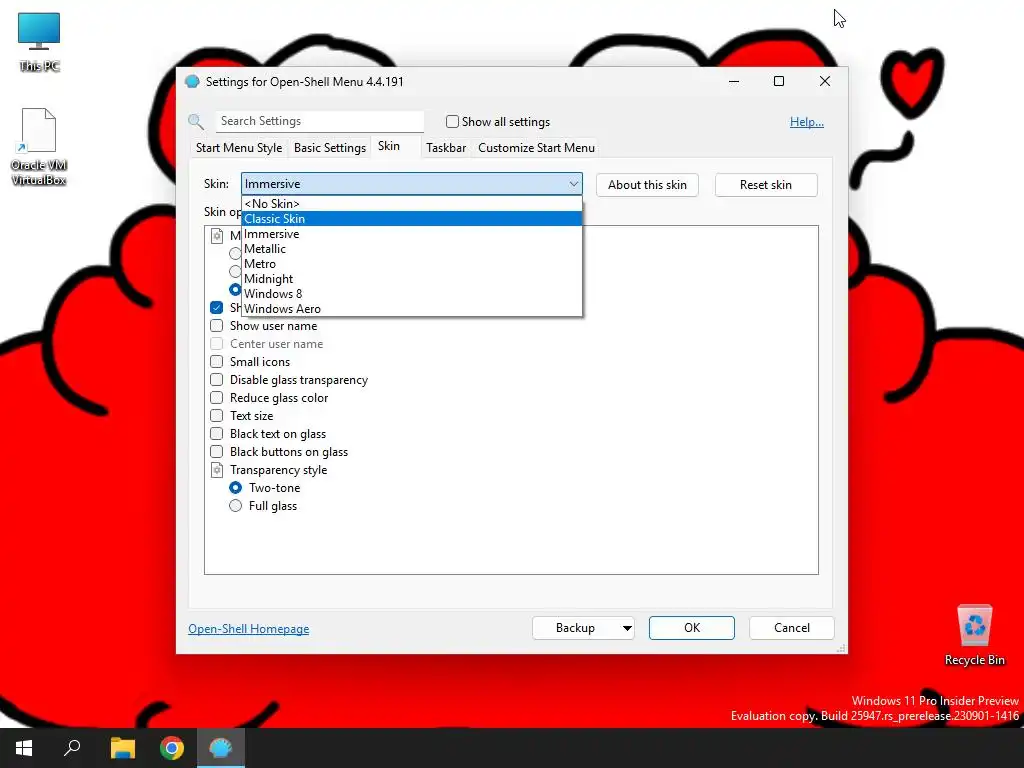Open the Open-Shell Homepage link

pyautogui.click(x=249, y=629)
